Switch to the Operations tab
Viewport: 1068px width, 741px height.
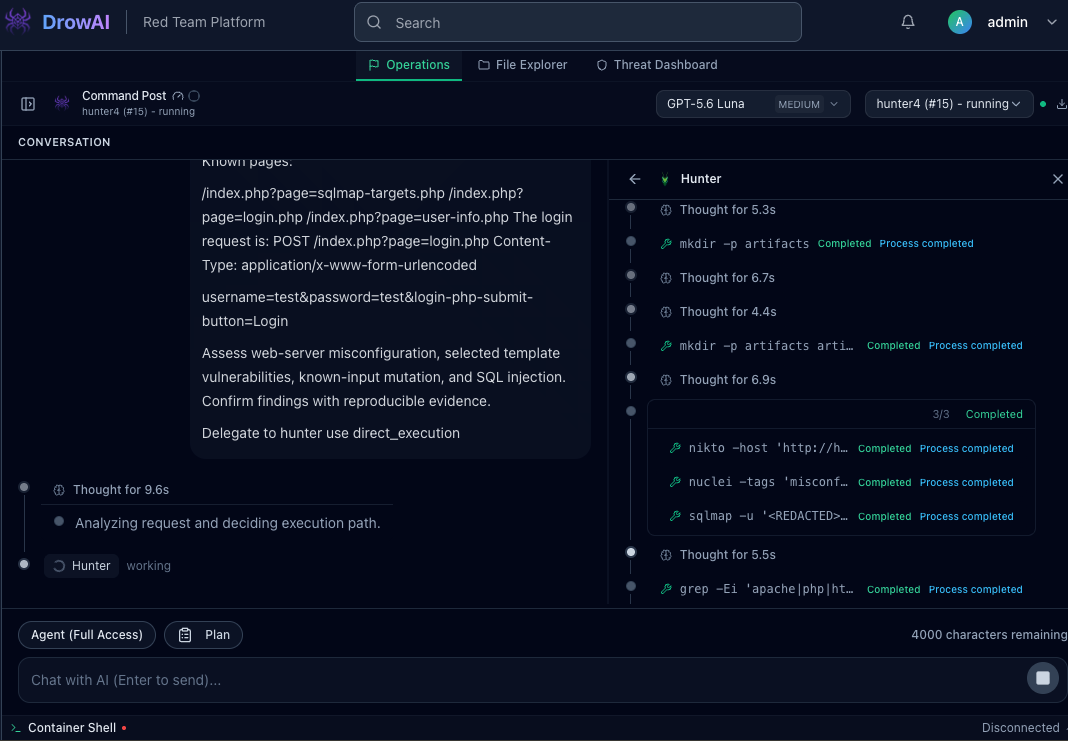409,65
